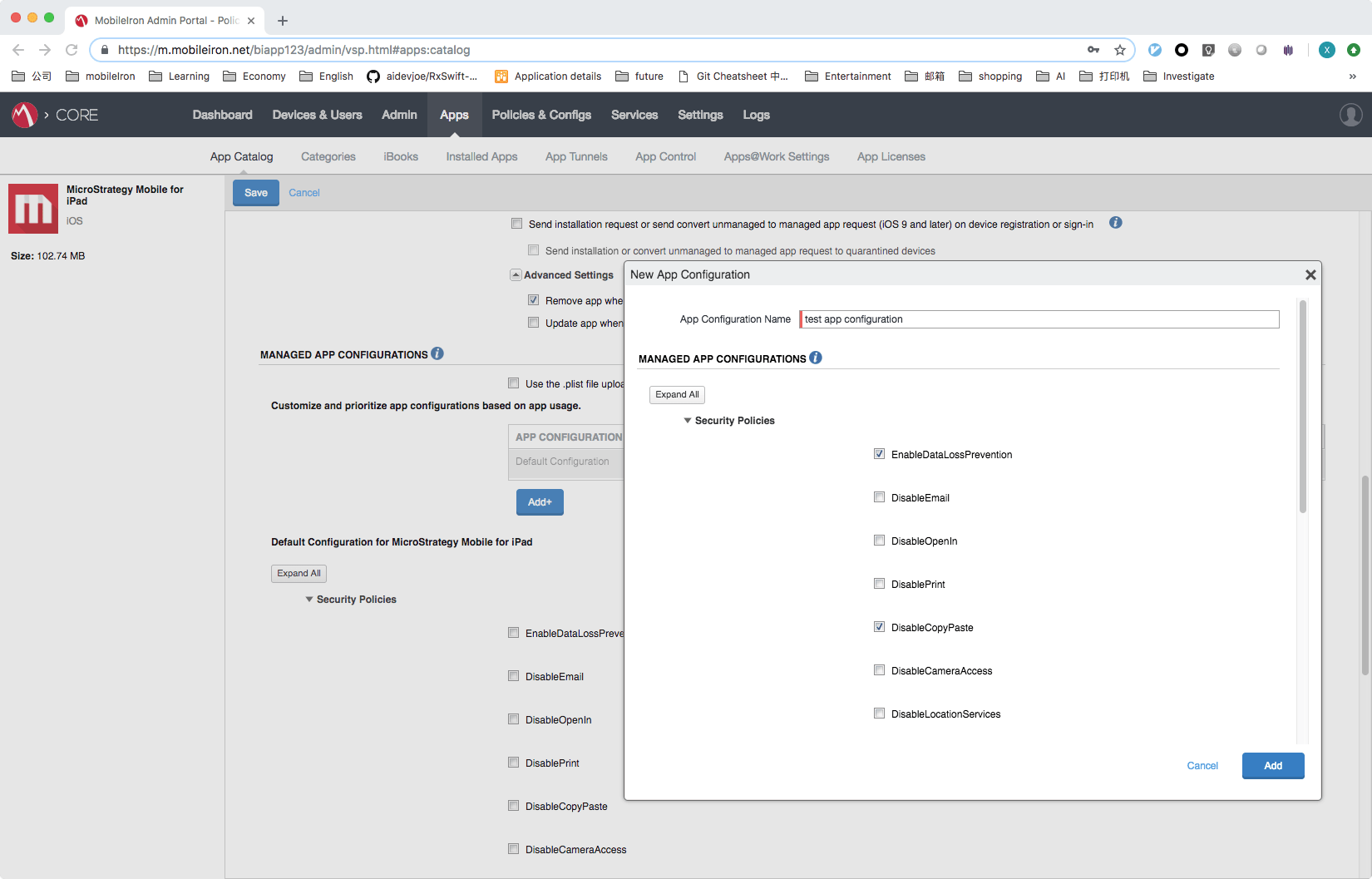Enable DisableCameraAccess checkbox in dialog

pyautogui.click(x=879, y=670)
